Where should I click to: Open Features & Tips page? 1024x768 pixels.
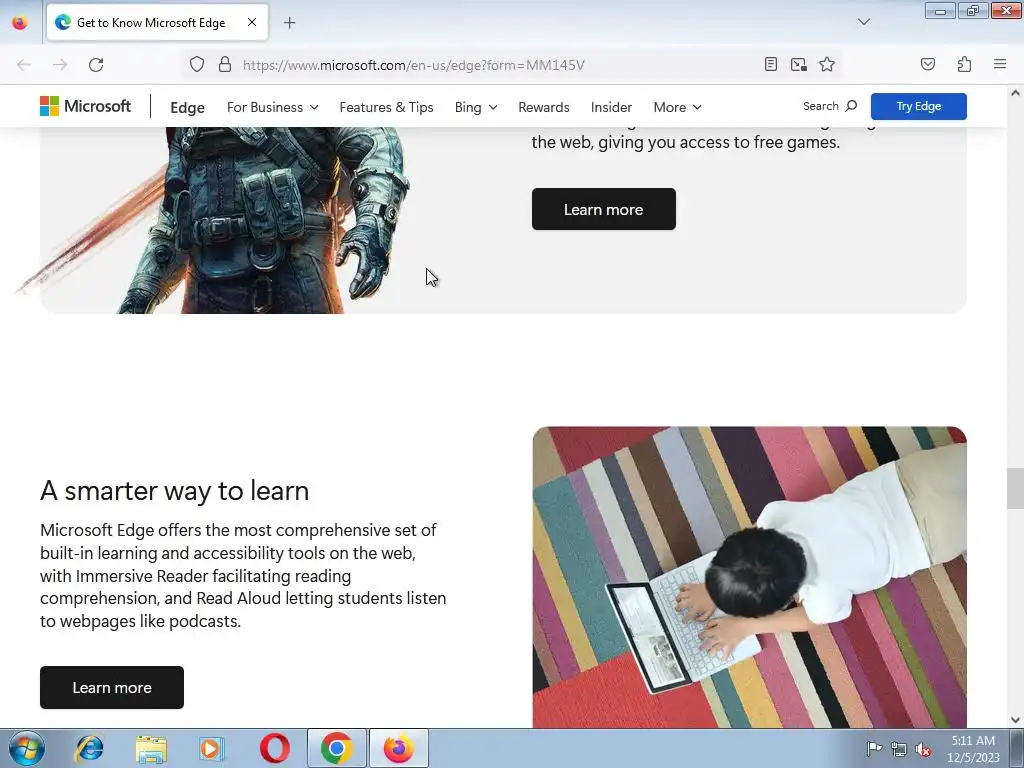pos(387,107)
